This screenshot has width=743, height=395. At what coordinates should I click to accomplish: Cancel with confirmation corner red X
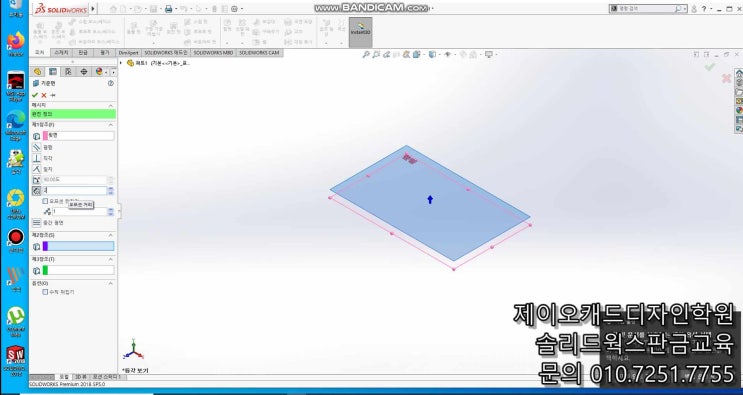(x=726, y=78)
